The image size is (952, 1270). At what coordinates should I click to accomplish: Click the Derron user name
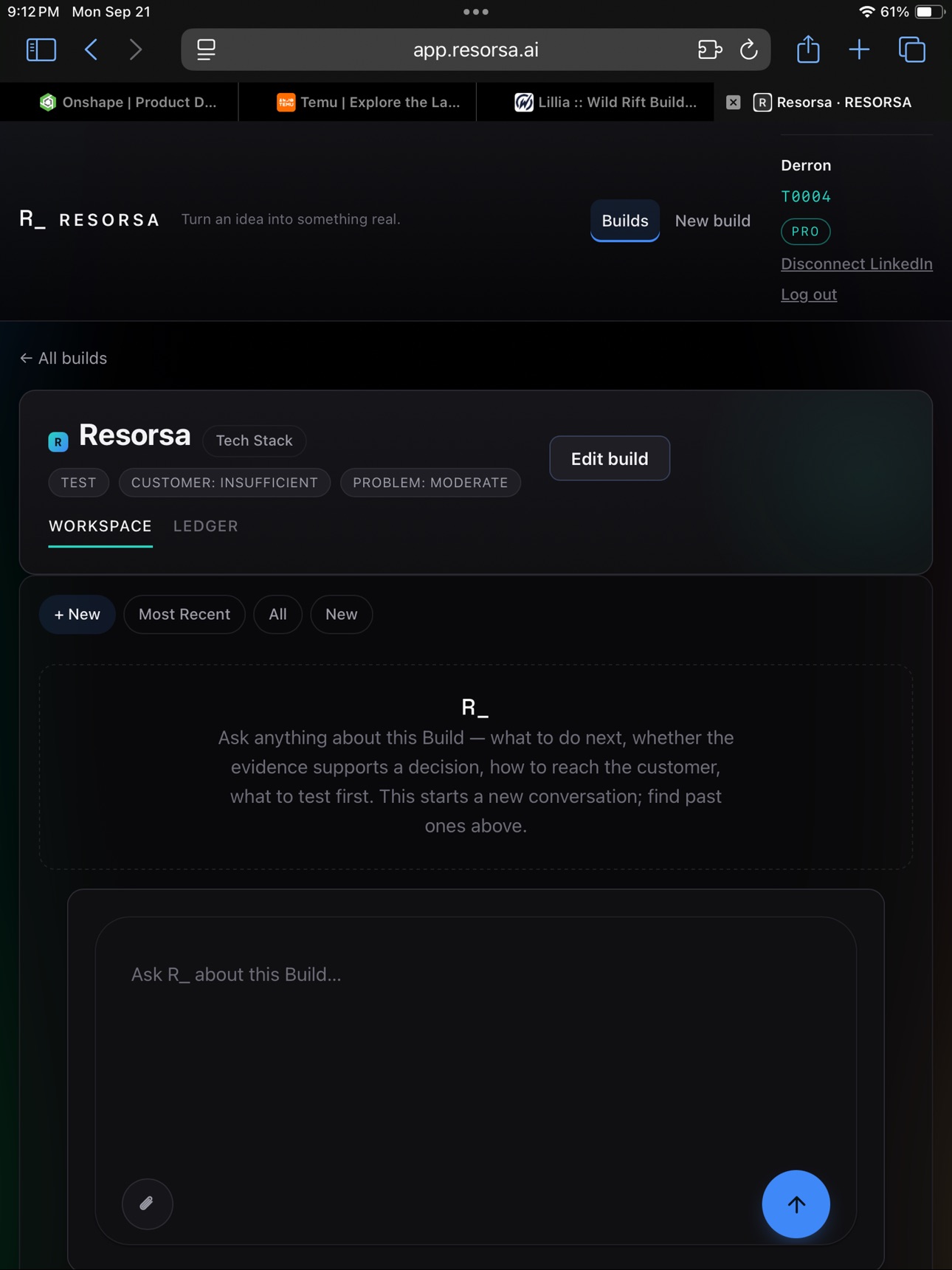806,165
